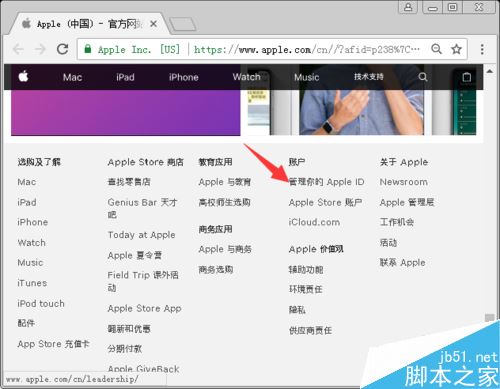Open the site search magnifier icon
Viewport: 500px width, 389px height.
(x=423, y=77)
